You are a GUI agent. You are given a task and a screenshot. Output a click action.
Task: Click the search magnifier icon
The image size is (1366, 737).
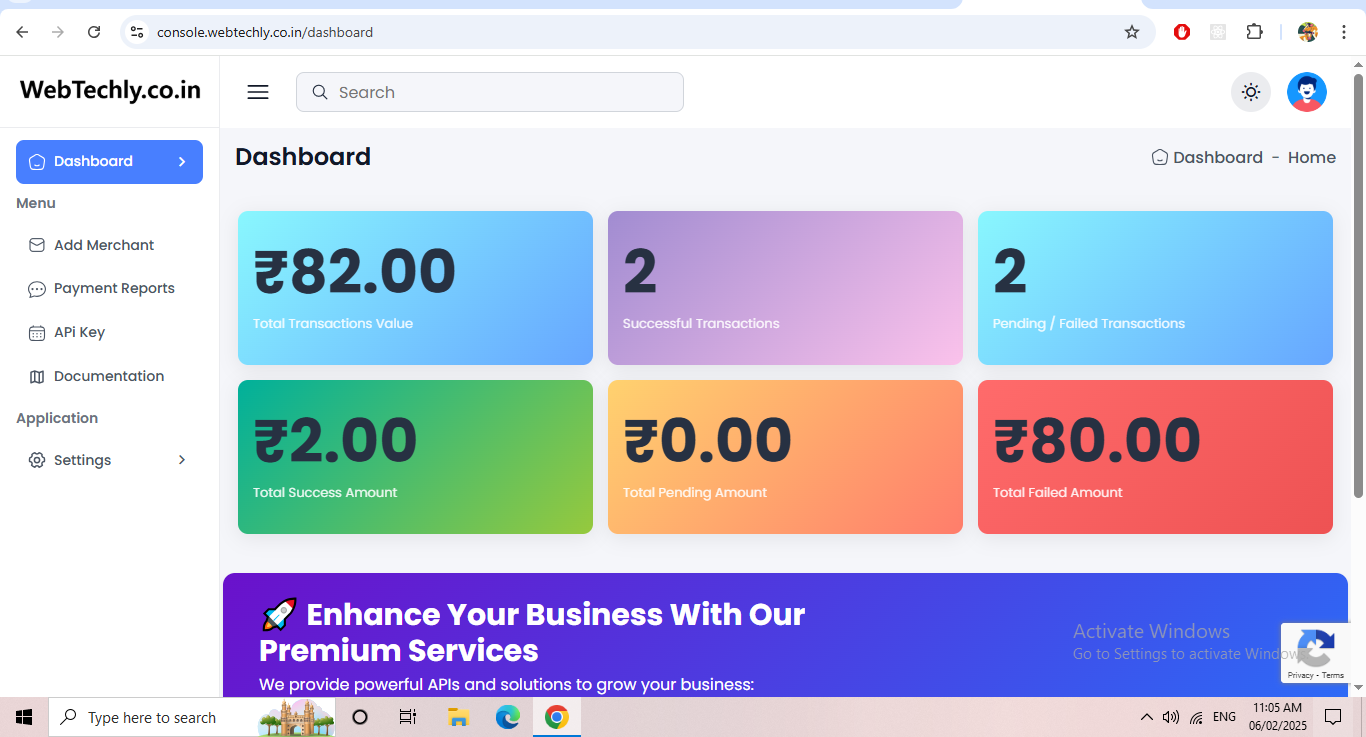coord(319,91)
